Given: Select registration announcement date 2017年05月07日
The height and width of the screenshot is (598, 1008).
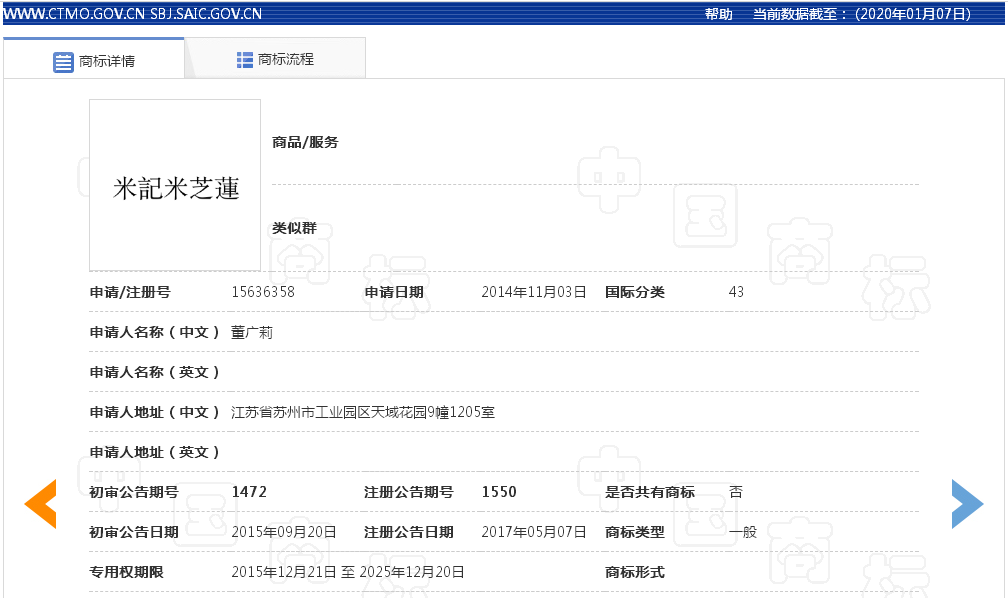Looking at the screenshot, I should click(534, 532).
